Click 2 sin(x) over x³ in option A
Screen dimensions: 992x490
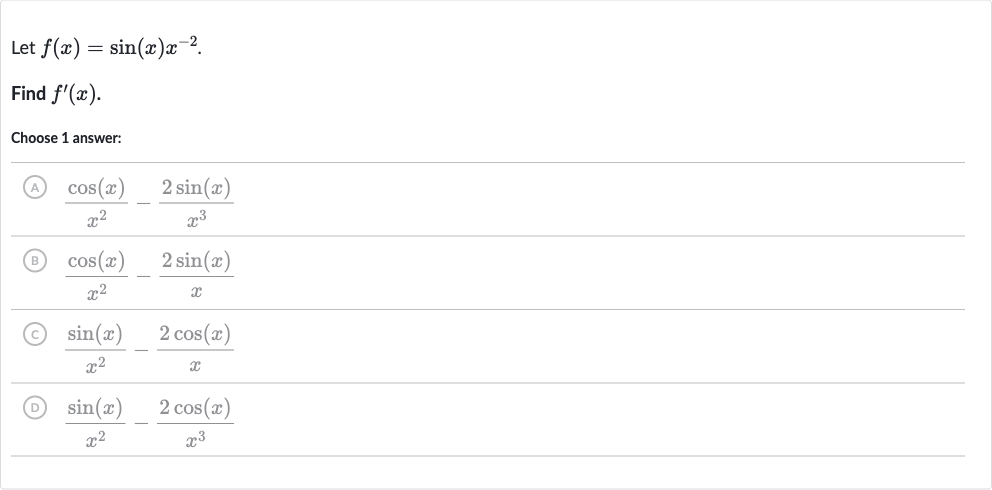coord(196,203)
